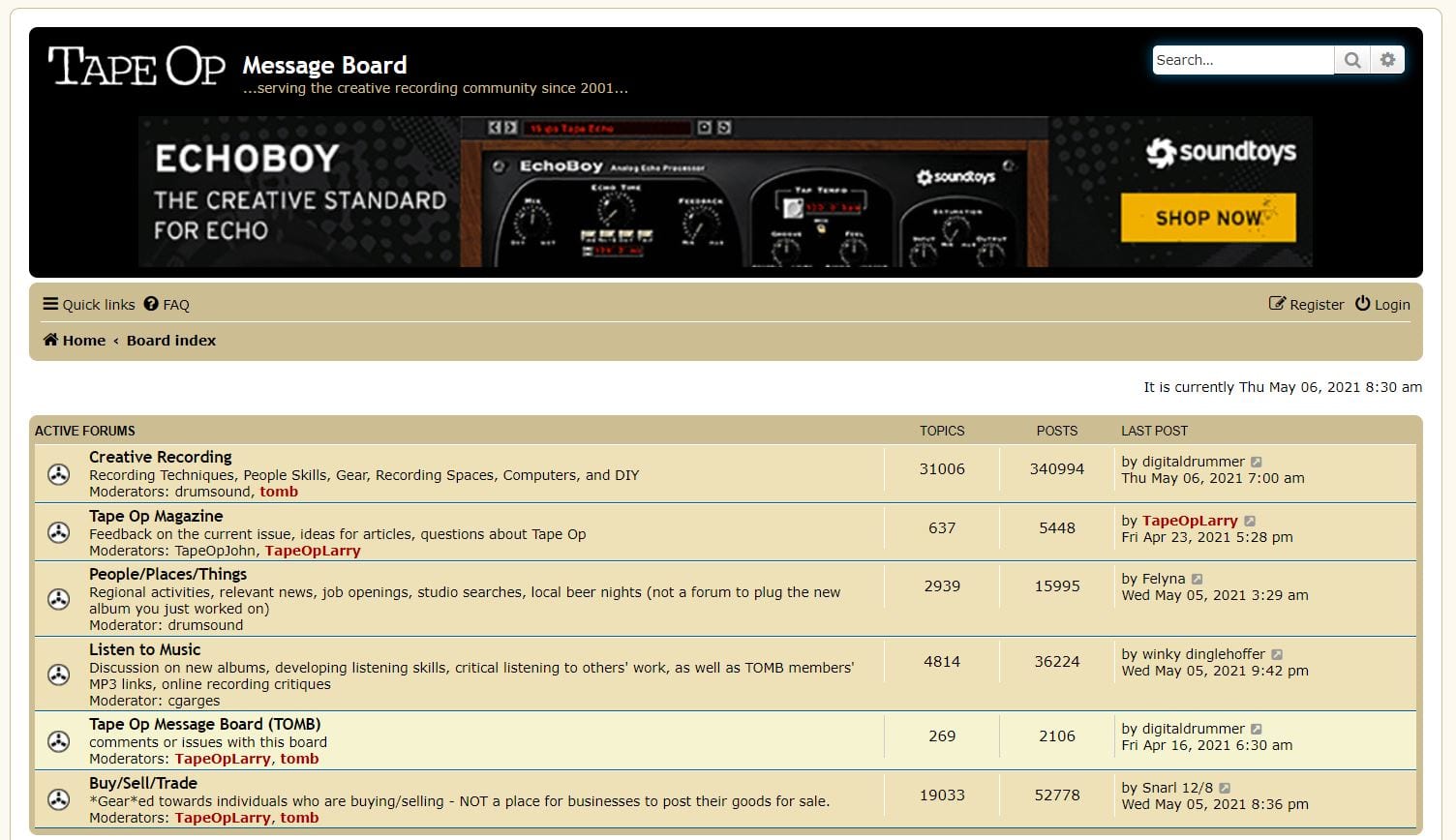Click posts count 52778
Image resolution: width=1456 pixels, height=840 pixels.
[1057, 795]
